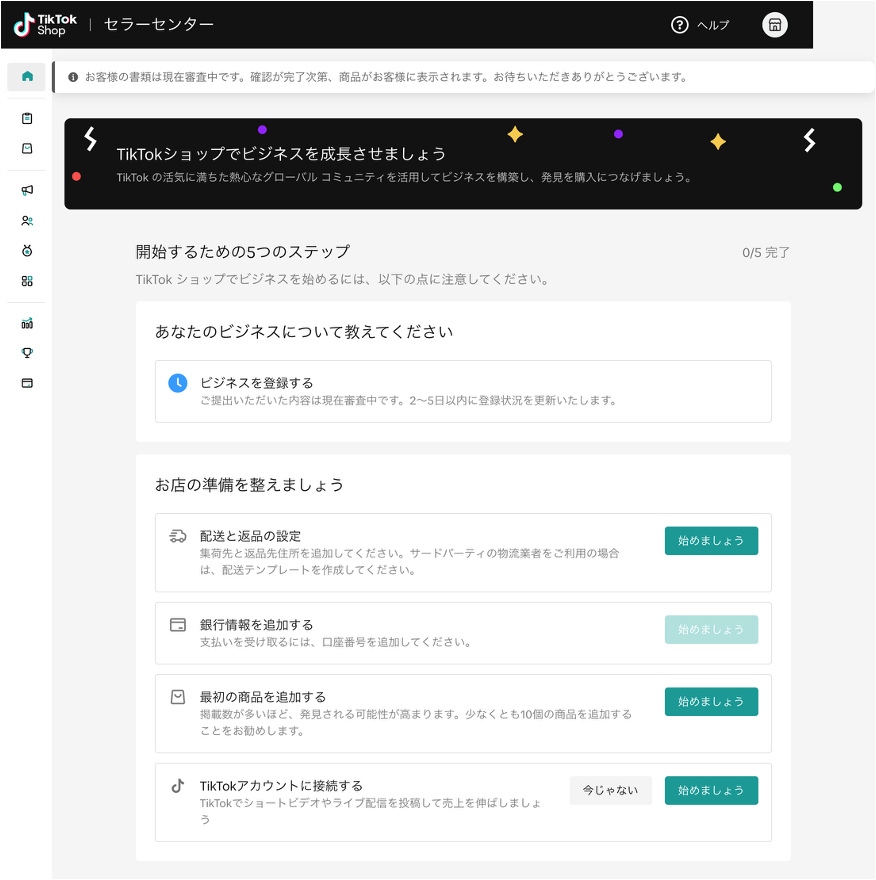The height and width of the screenshot is (880, 876).
Task: Open the Analytics chart icon in sidebar
Action: pos(27,323)
